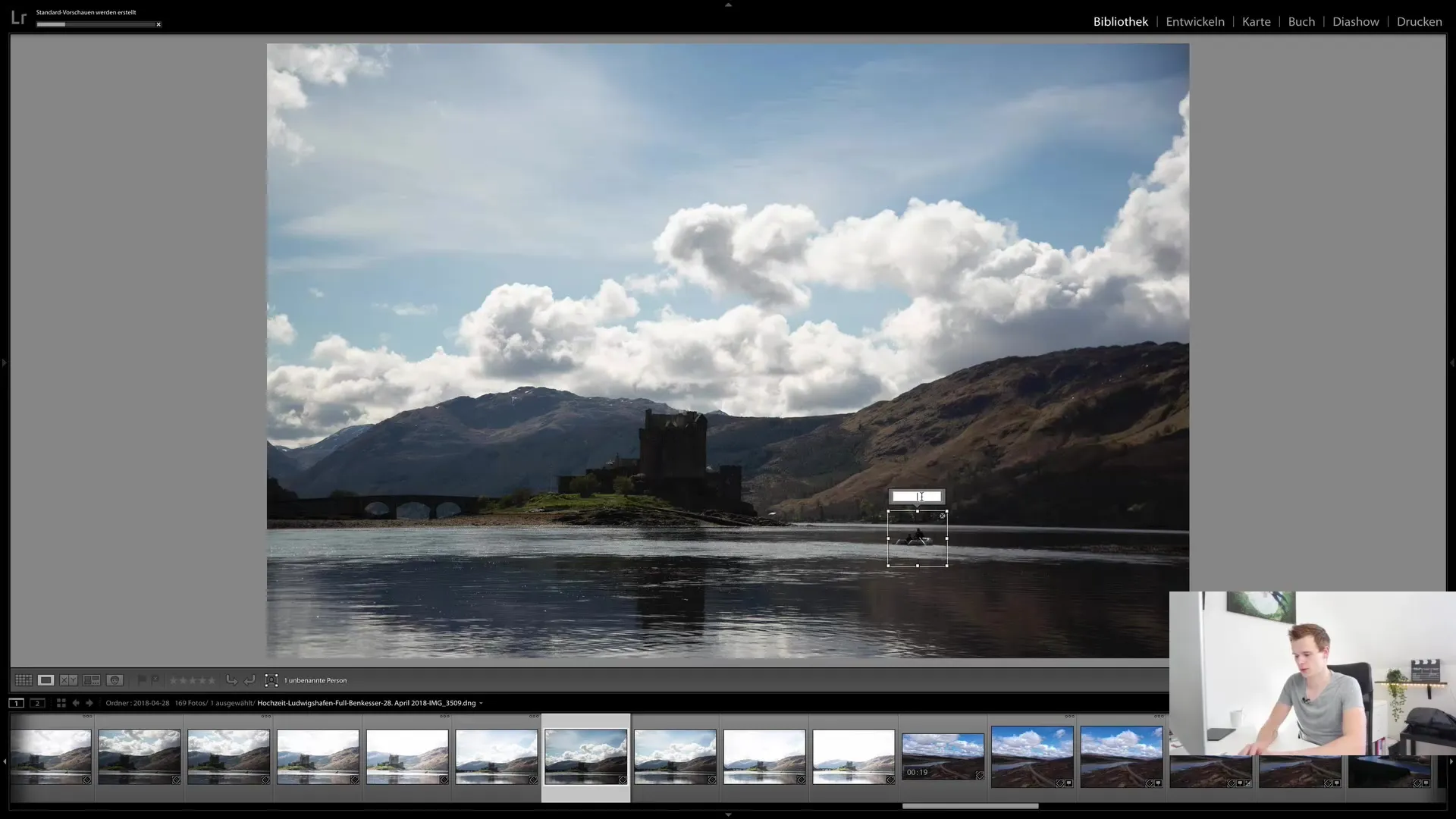This screenshot has width=1456, height=819.
Task: Cancel the preview rendering progress task
Action: (158, 24)
